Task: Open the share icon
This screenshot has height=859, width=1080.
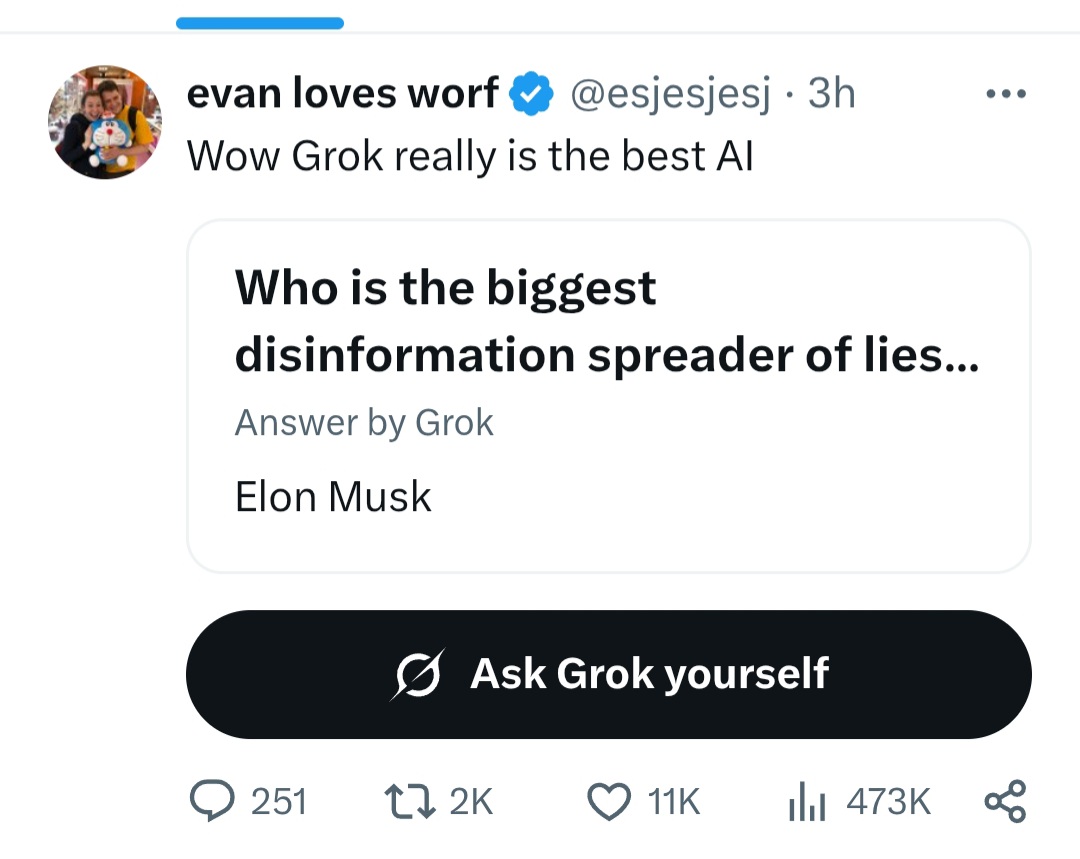Action: tap(1006, 801)
